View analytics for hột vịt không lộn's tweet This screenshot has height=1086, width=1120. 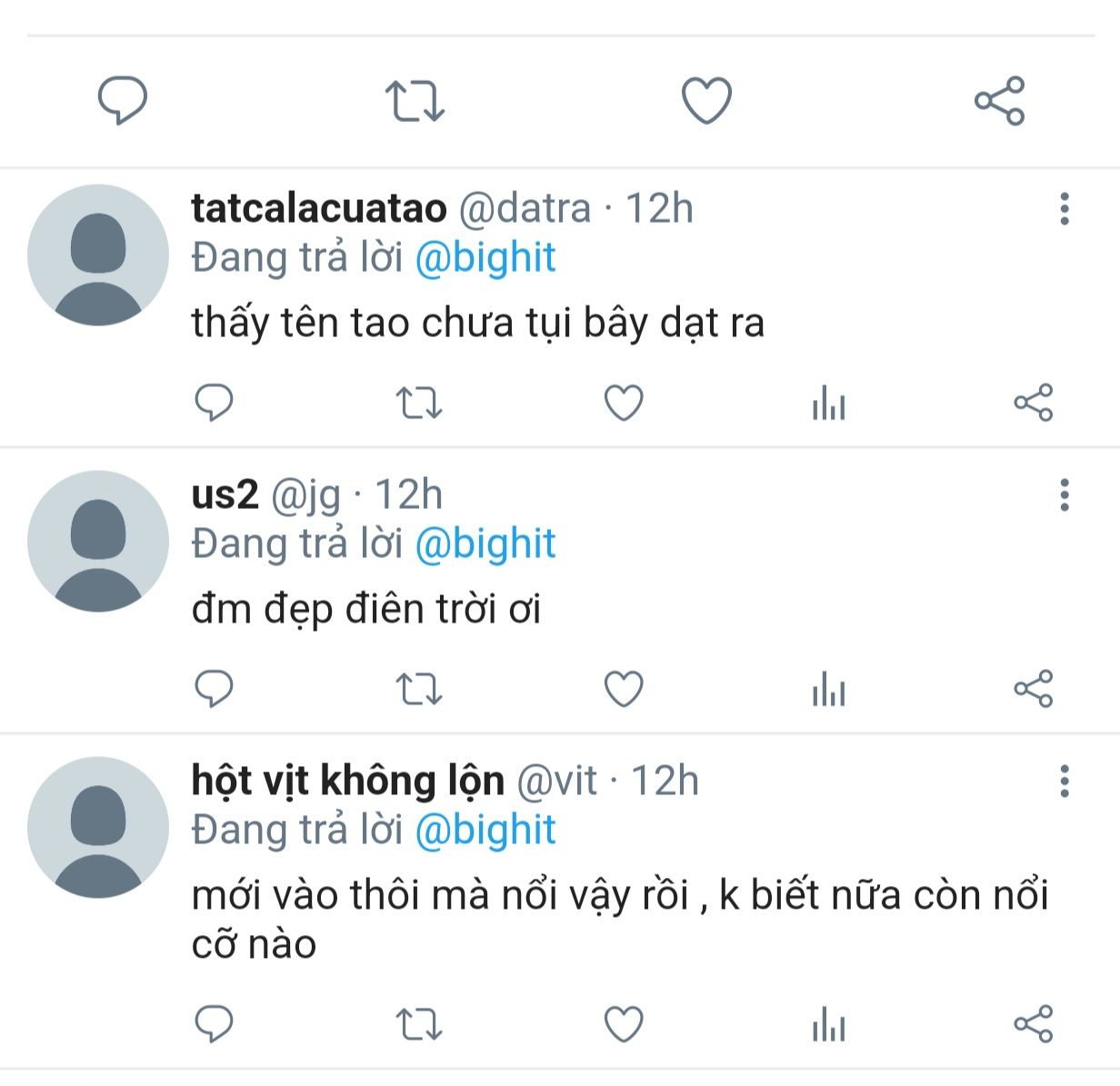tap(828, 1025)
